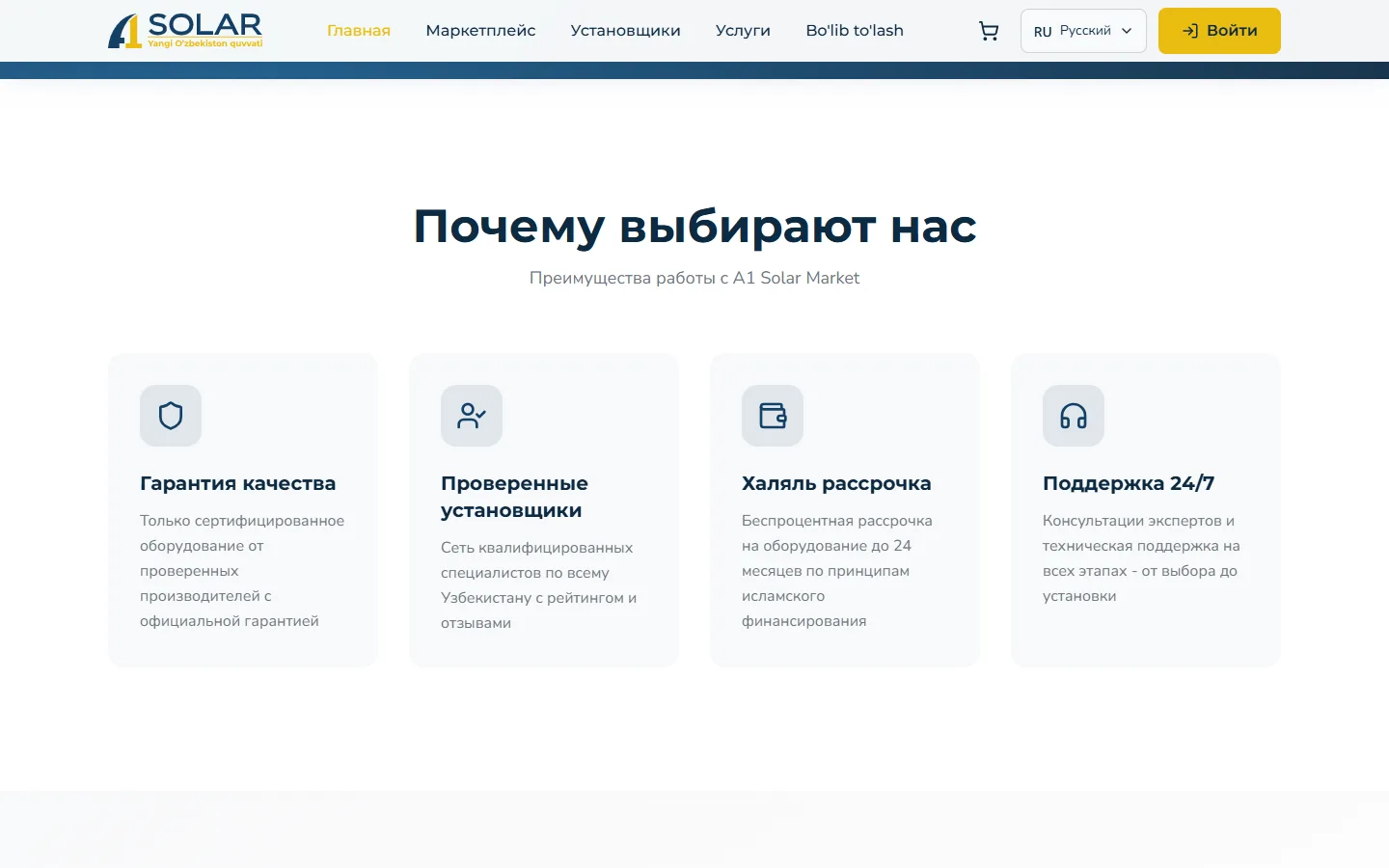Open the Маркетплейс menu item
Viewport: 1389px width, 868px height.
point(480,31)
